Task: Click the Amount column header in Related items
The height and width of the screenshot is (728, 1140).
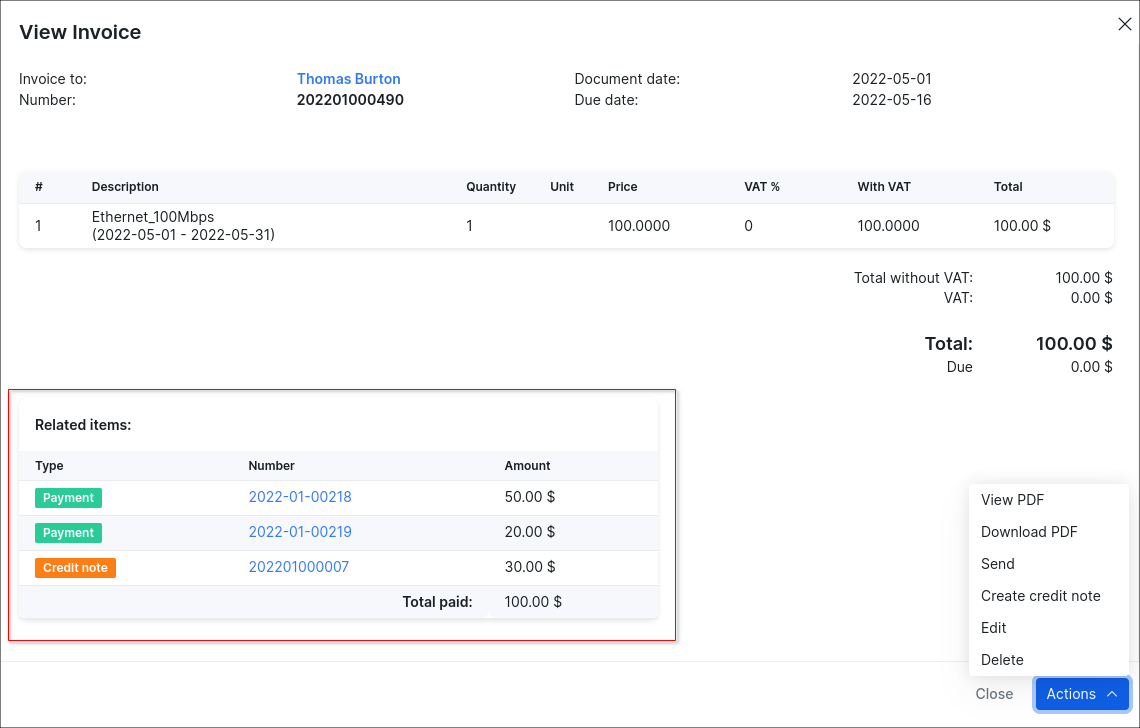Action: click(x=527, y=466)
